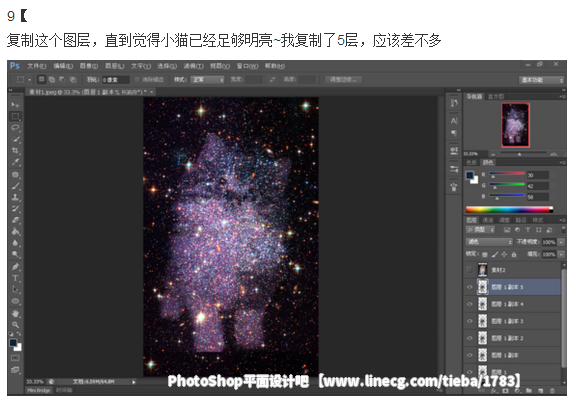Select the Zoom tool
576x400 pixels.
click(x=15, y=325)
